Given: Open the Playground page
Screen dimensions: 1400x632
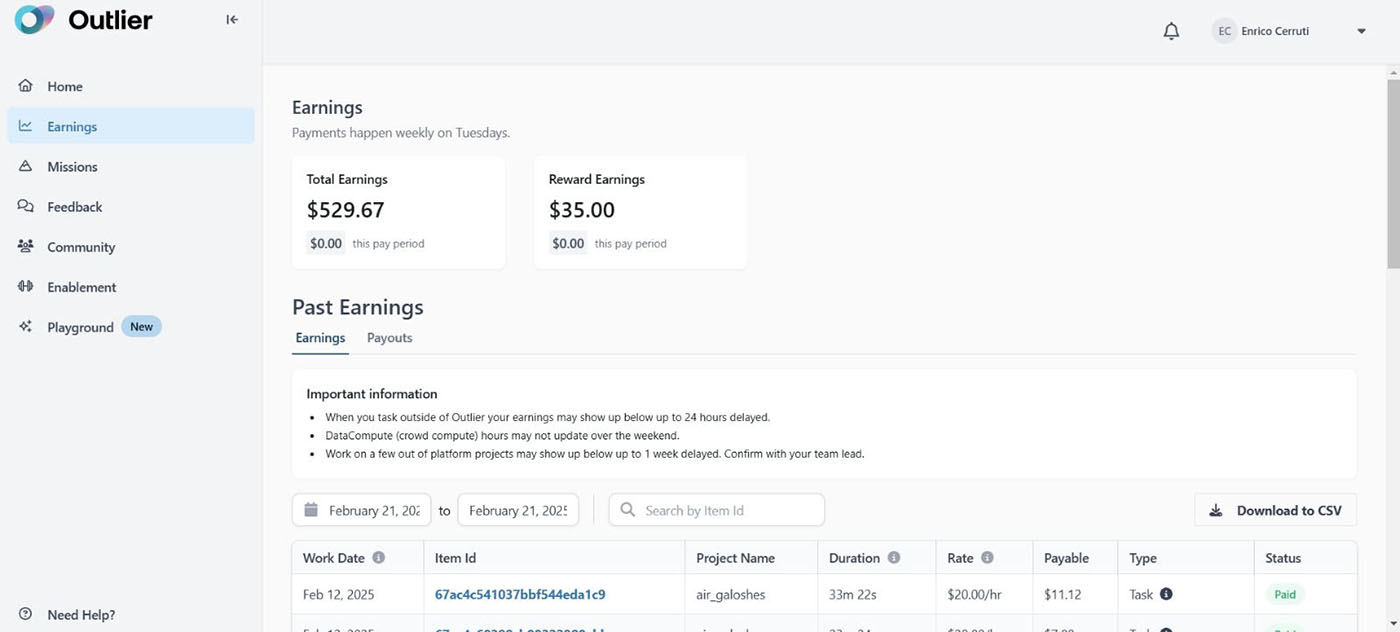Looking at the screenshot, I should (x=80, y=327).
